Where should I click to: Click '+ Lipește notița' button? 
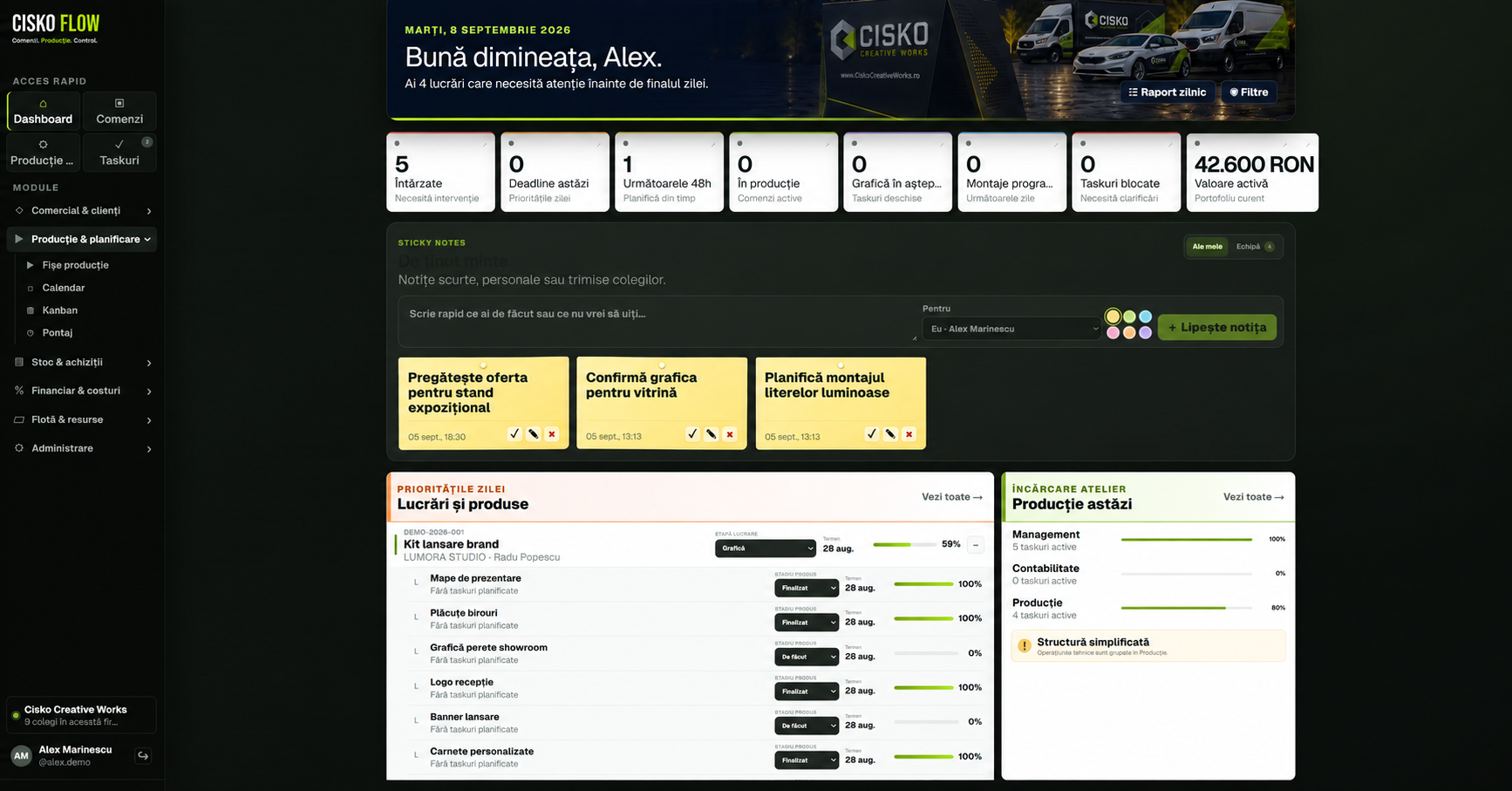pos(1216,328)
